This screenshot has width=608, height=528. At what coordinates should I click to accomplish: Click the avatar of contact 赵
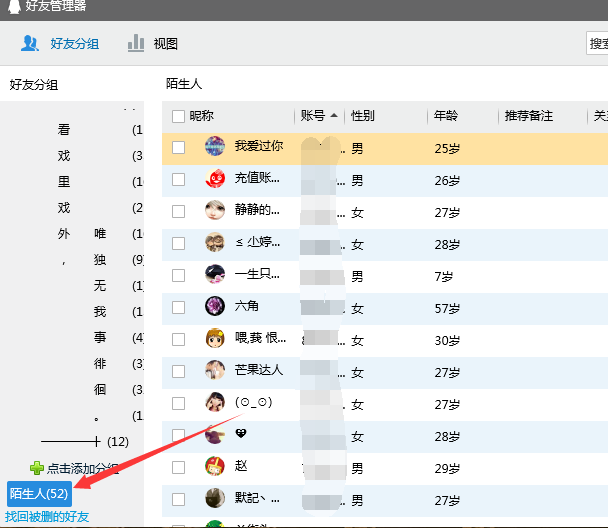(x=214, y=466)
